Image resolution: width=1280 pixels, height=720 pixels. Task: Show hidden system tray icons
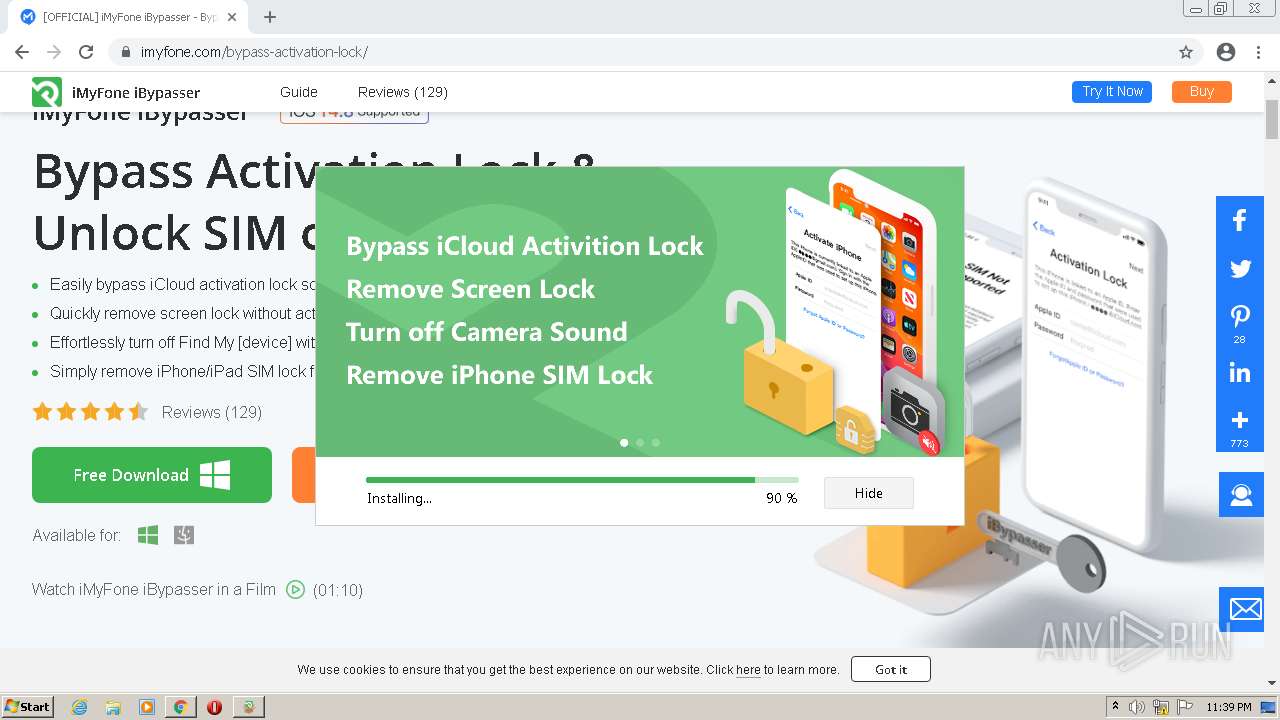[x=1115, y=707]
